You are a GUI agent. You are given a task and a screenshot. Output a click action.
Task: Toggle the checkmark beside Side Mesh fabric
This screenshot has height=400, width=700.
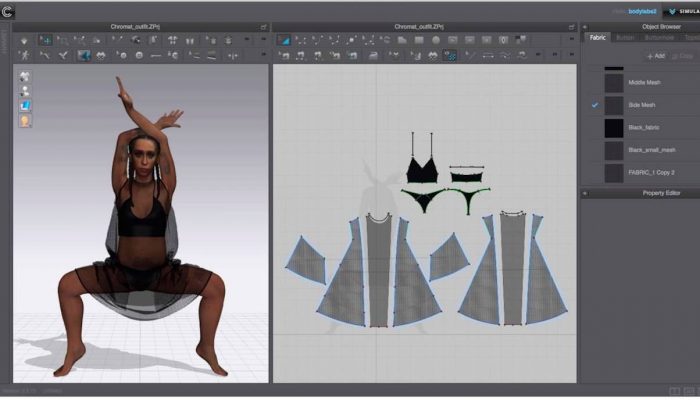595,105
